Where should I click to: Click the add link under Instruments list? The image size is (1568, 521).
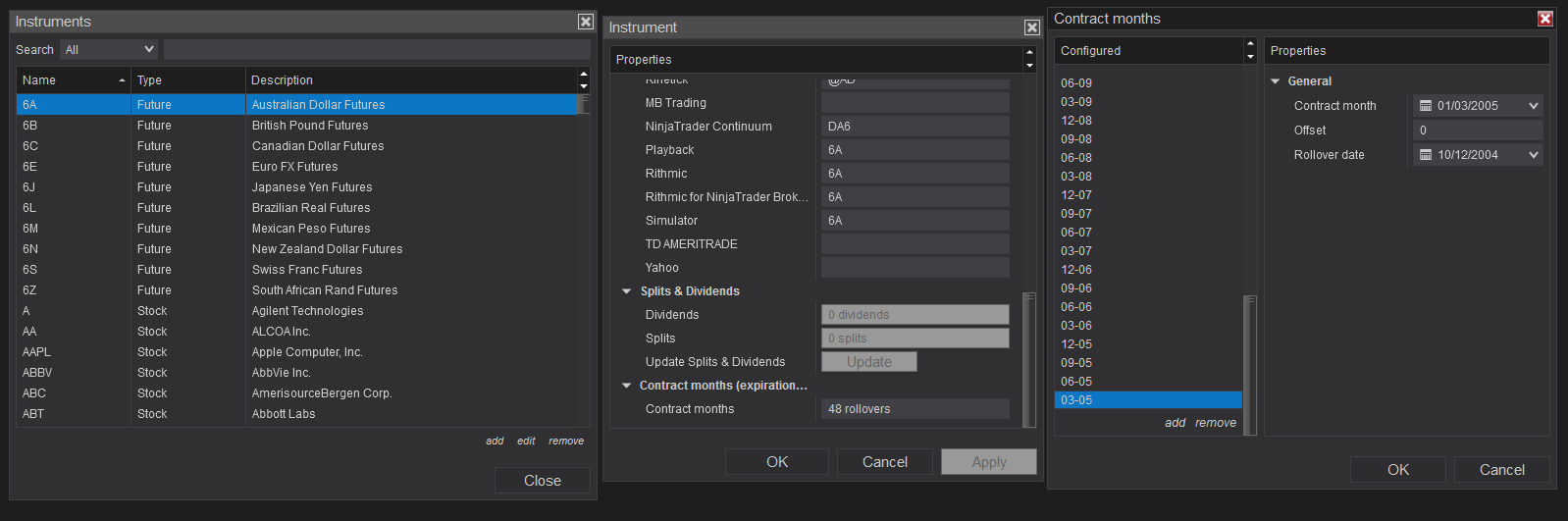495,441
